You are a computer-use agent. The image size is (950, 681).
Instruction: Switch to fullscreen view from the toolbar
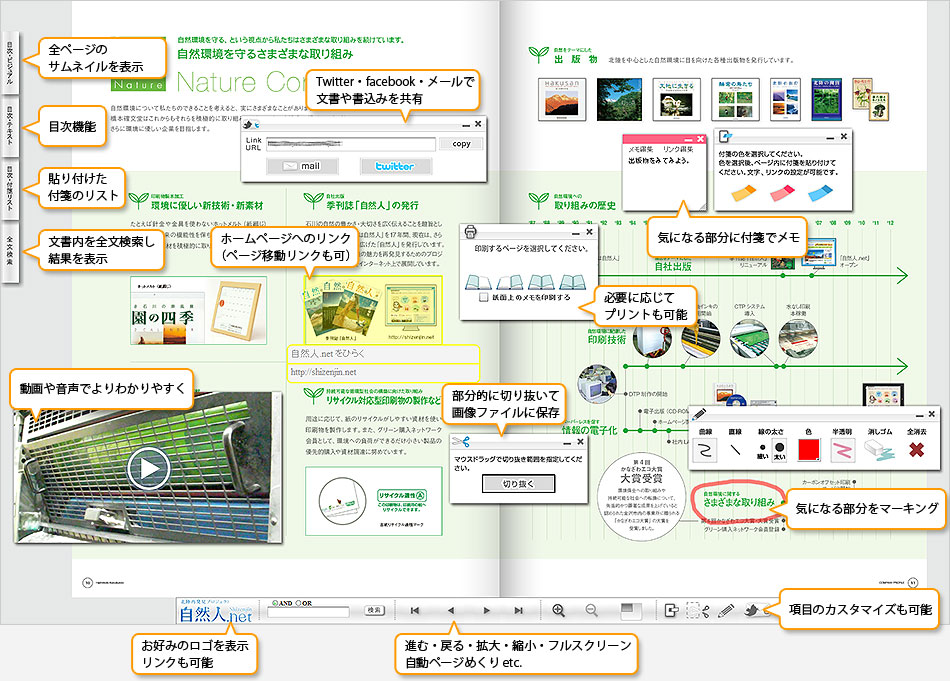[x=631, y=611]
